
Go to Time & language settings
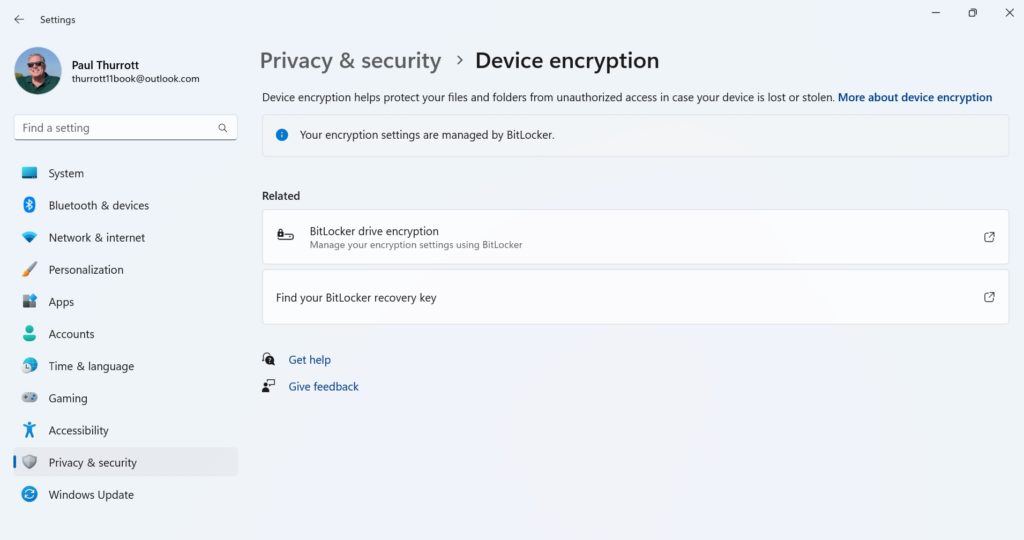91,366
